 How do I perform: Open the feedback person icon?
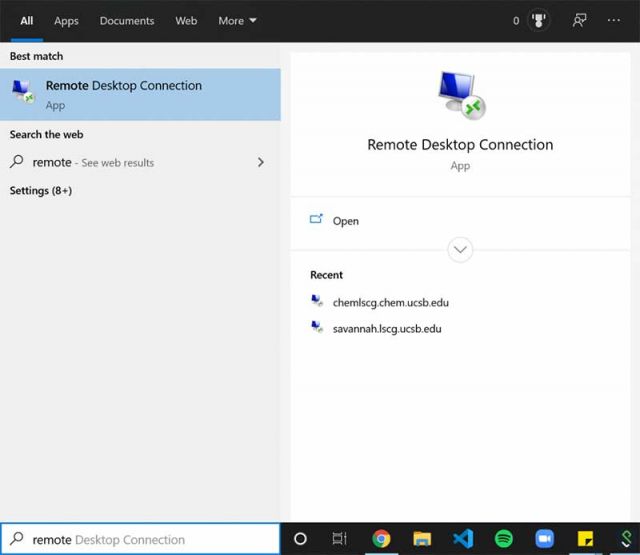pyautogui.click(x=579, y=20)
